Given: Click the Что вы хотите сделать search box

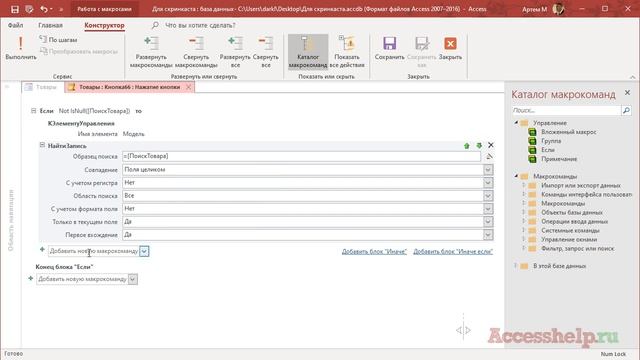Looking at the screenshot, I should pyautogui.click(x=200, y=25).
